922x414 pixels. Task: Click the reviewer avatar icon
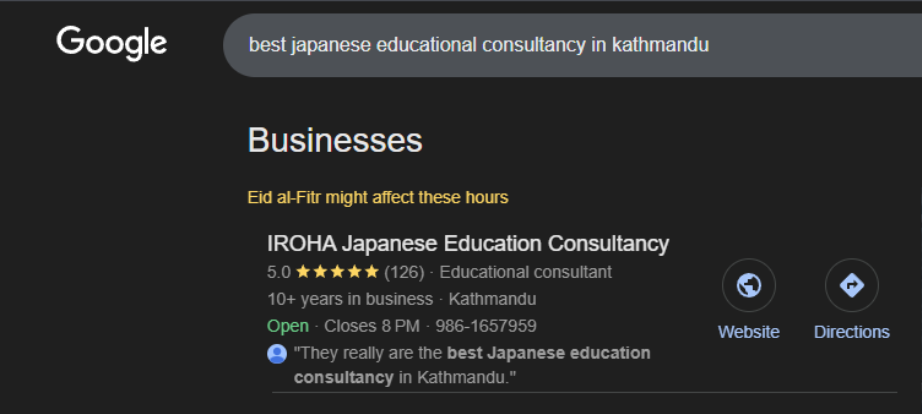(x=277, y=354)
